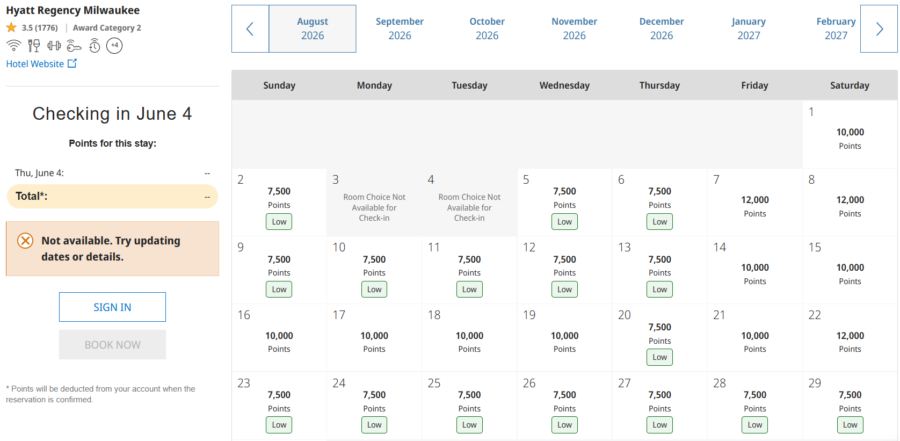Click the Award Category 2 label
This screenshot has width=900, height=441.
pyautogui.click(x=107, y=28)
